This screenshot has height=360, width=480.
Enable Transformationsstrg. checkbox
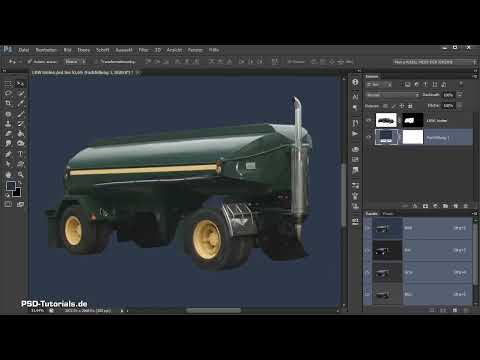click(96, 62)
